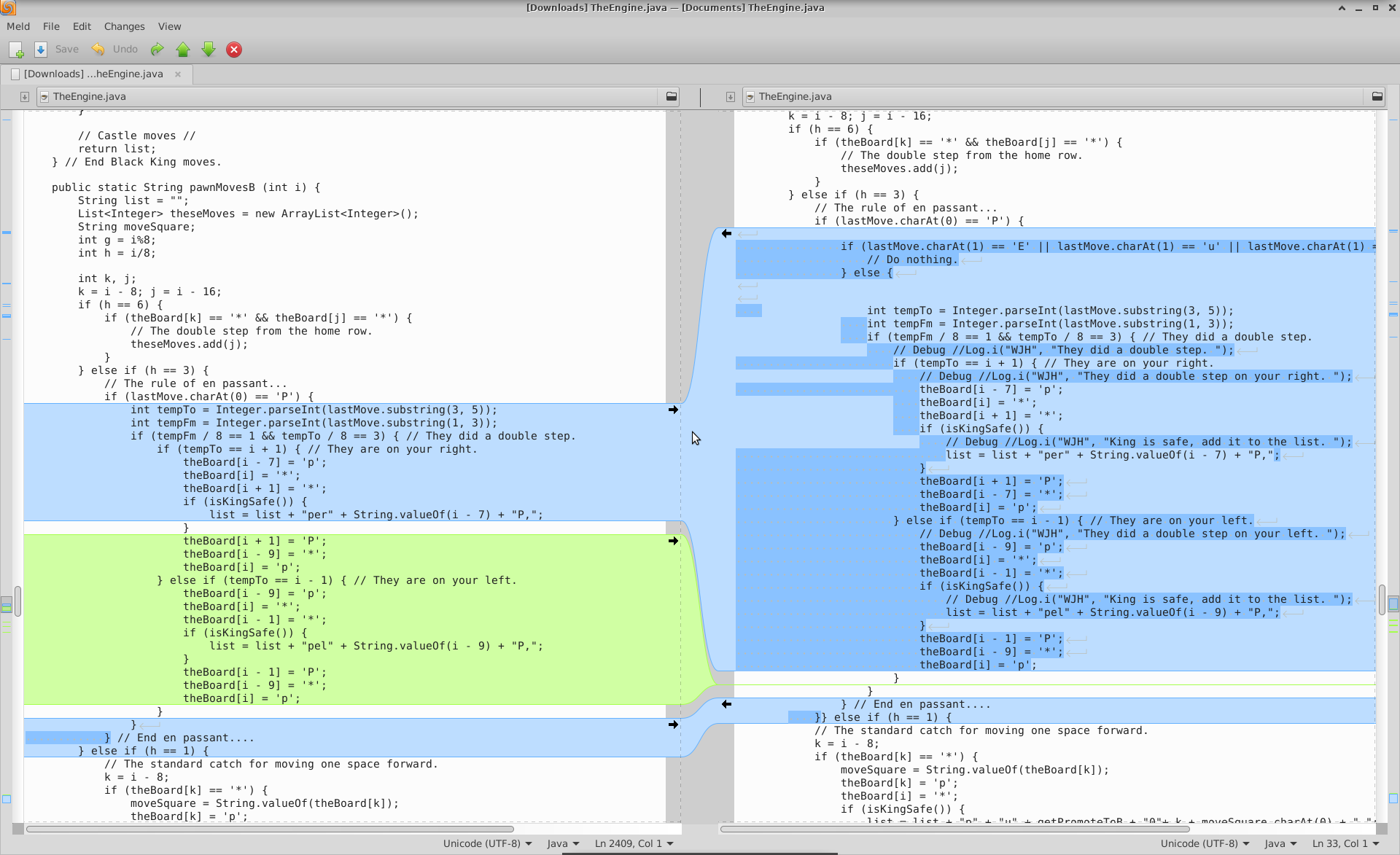The height and width of the screenshot is (855, 1400).
Task: Click the new comparison icon
Action: [x=16, y=50]
